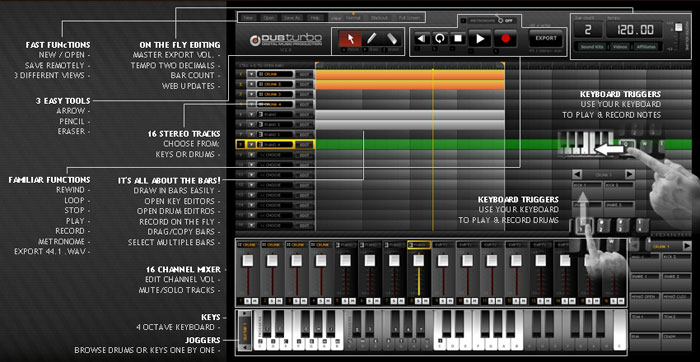Click the green bar on Piano 4 track

pyautogui.click(x=504, y=145)
